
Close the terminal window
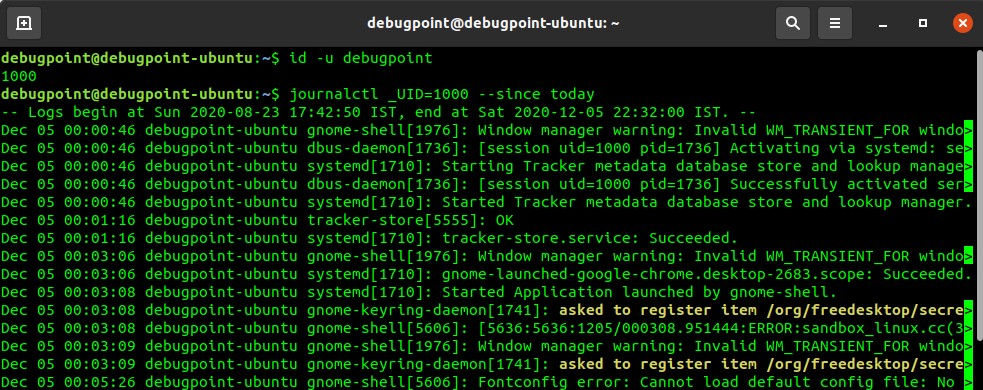[962, 23]
